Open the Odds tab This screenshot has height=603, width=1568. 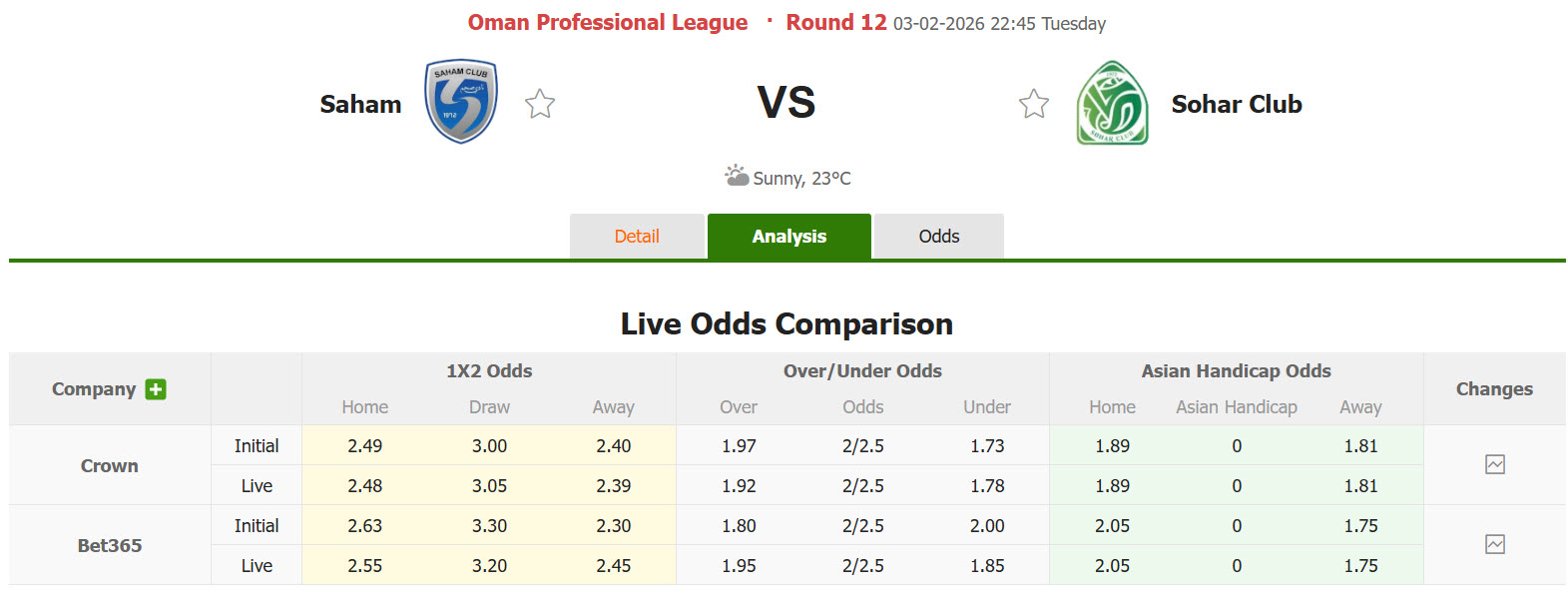(938, 237)
